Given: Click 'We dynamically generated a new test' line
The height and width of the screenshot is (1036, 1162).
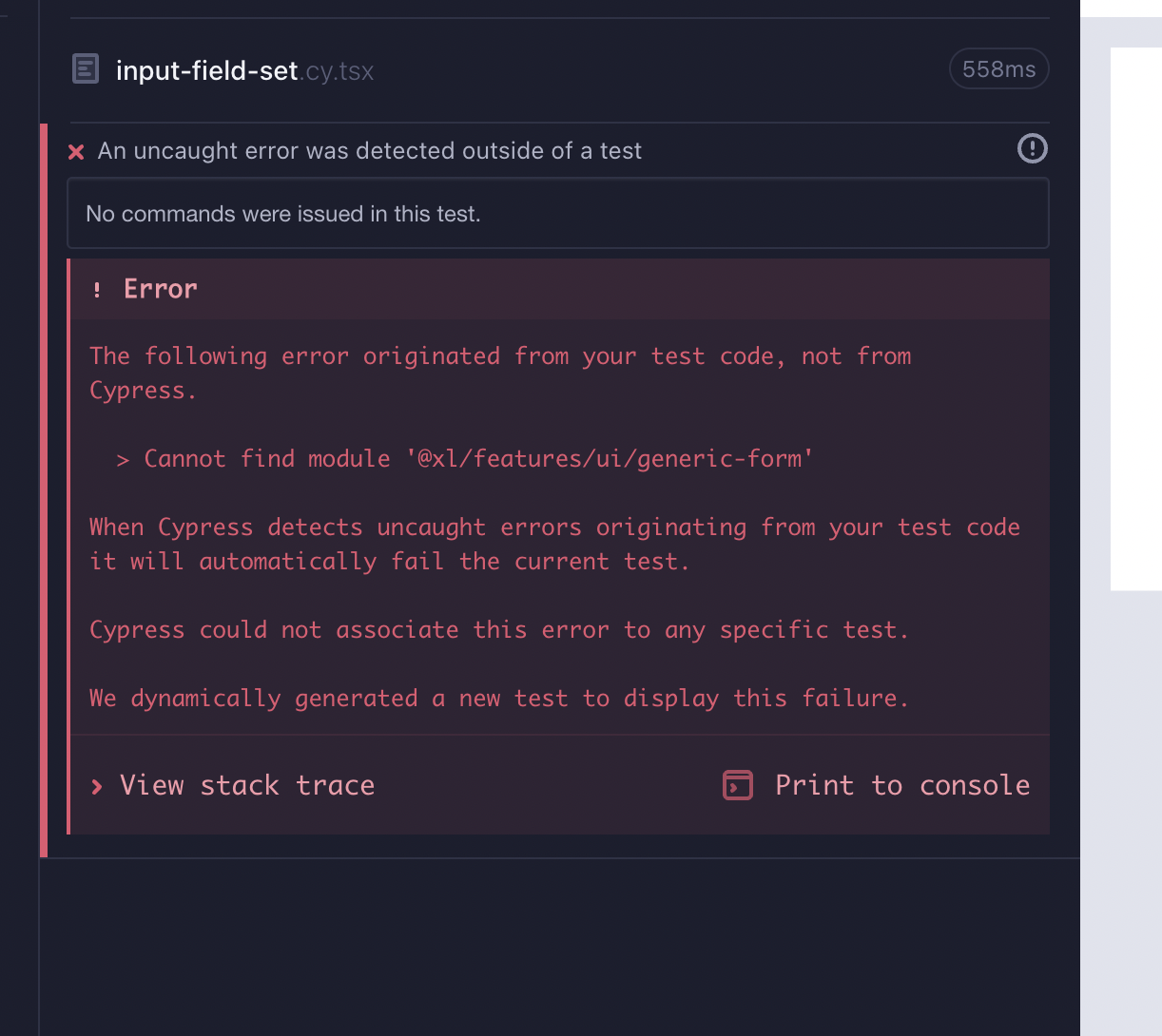Looking at the screenshot, I should pyautogui.click(x=499, y=699).
